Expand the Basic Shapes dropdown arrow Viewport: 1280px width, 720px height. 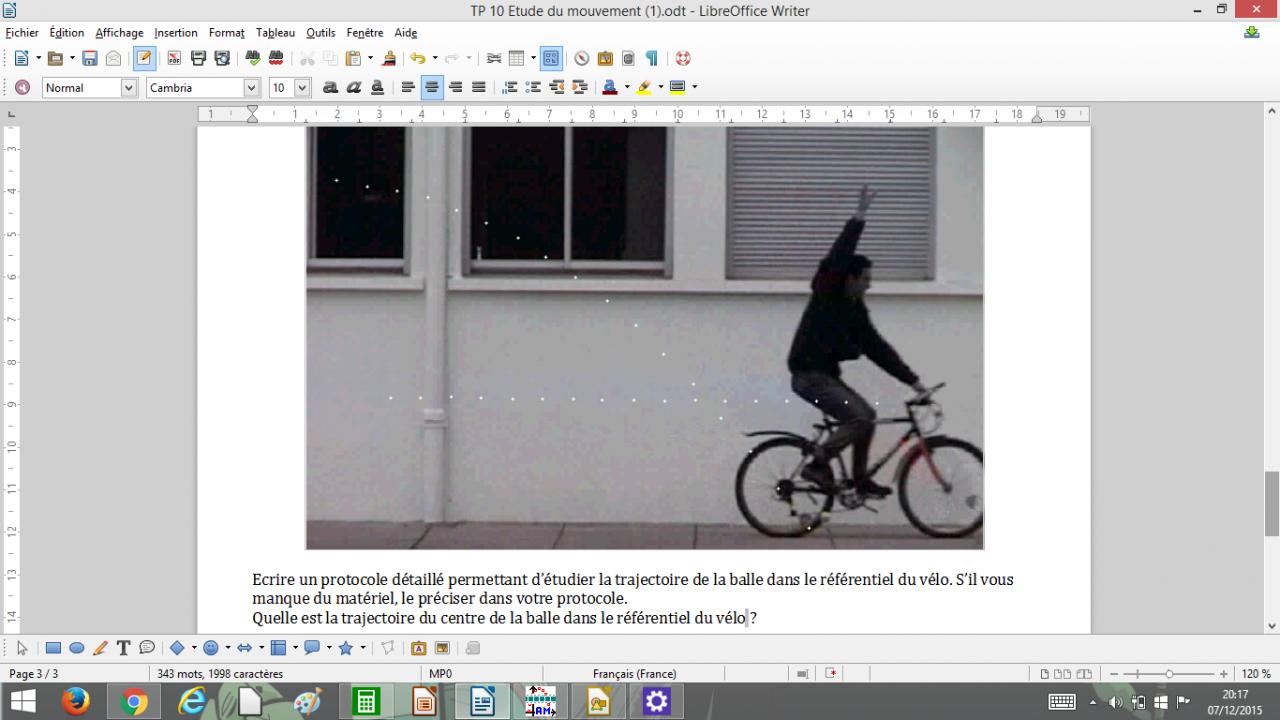(x=194, y=648)
